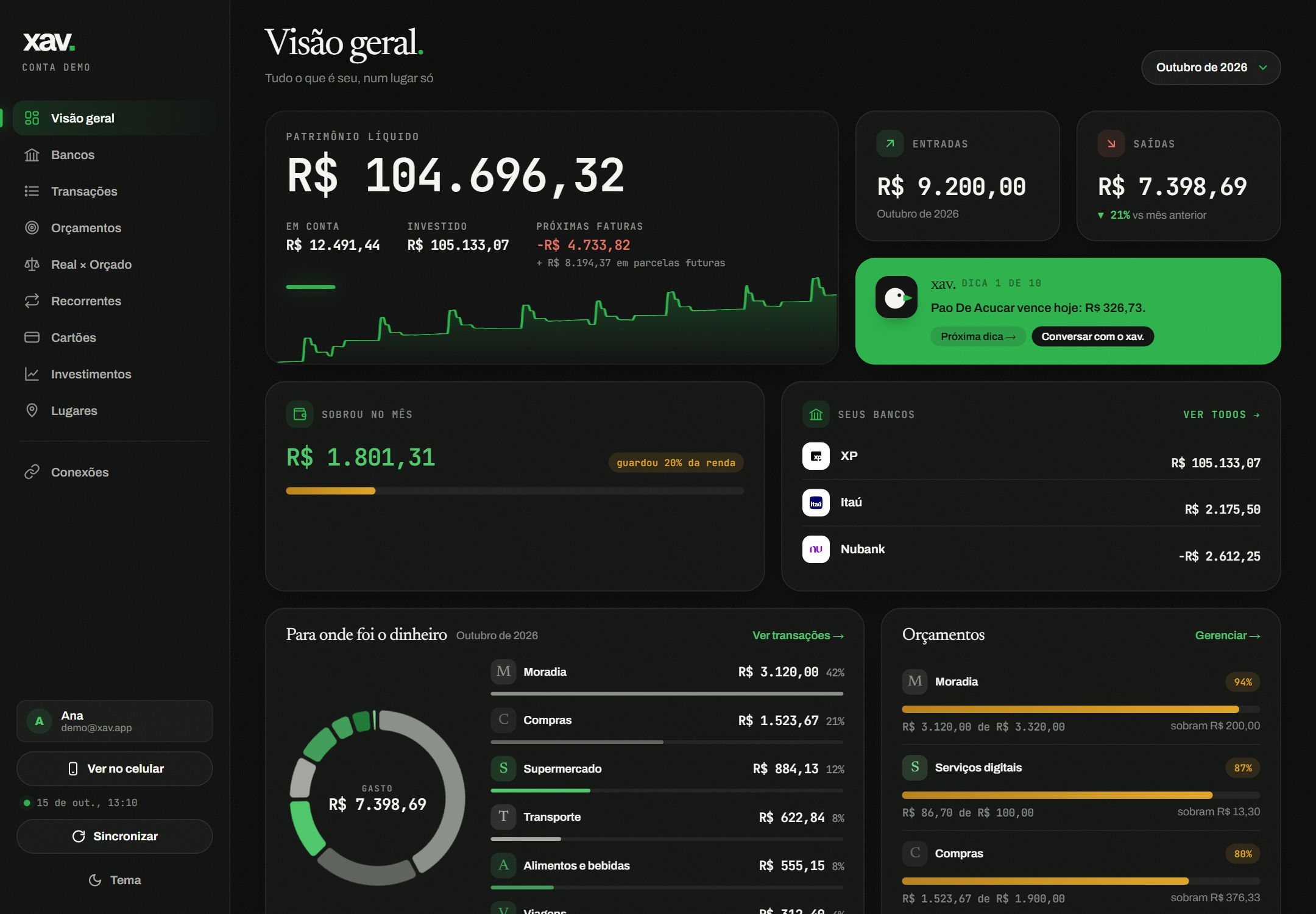Click the Investimentos chart icon

coord(32,374)
